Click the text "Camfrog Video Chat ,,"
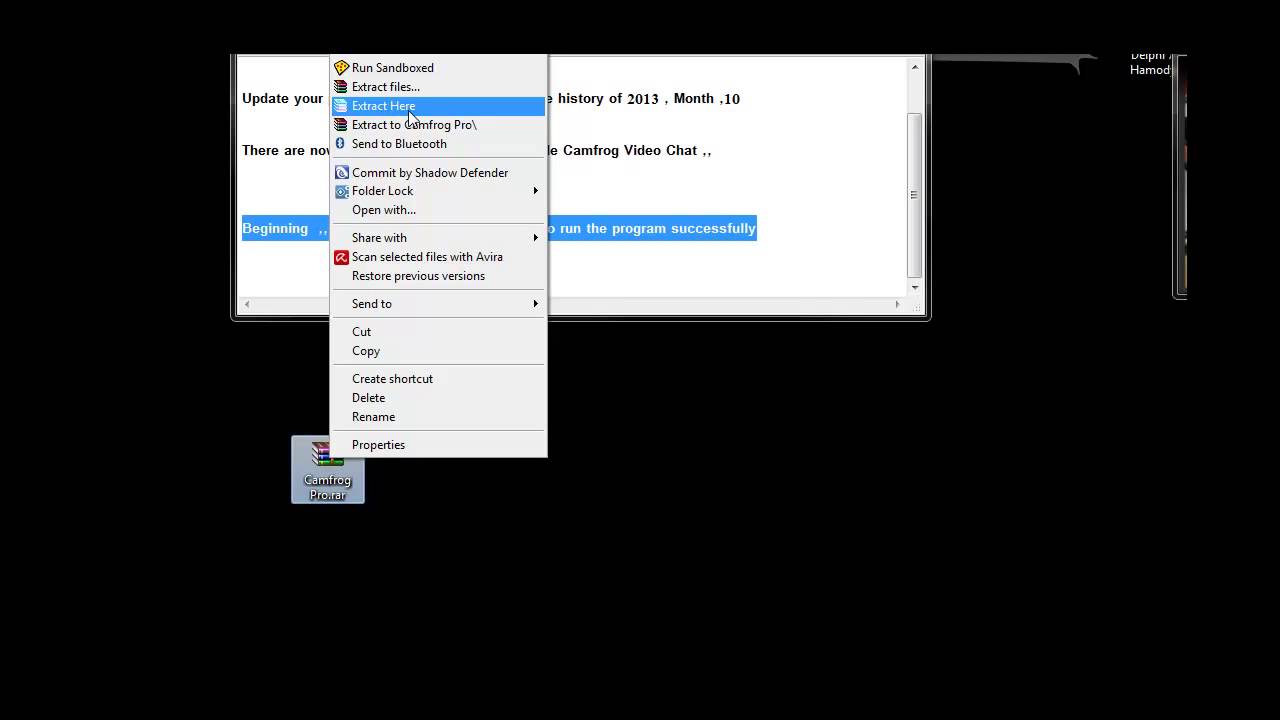Image resolution: width=1280 pixels, height=720 pixels. click(x=637, y=151)
